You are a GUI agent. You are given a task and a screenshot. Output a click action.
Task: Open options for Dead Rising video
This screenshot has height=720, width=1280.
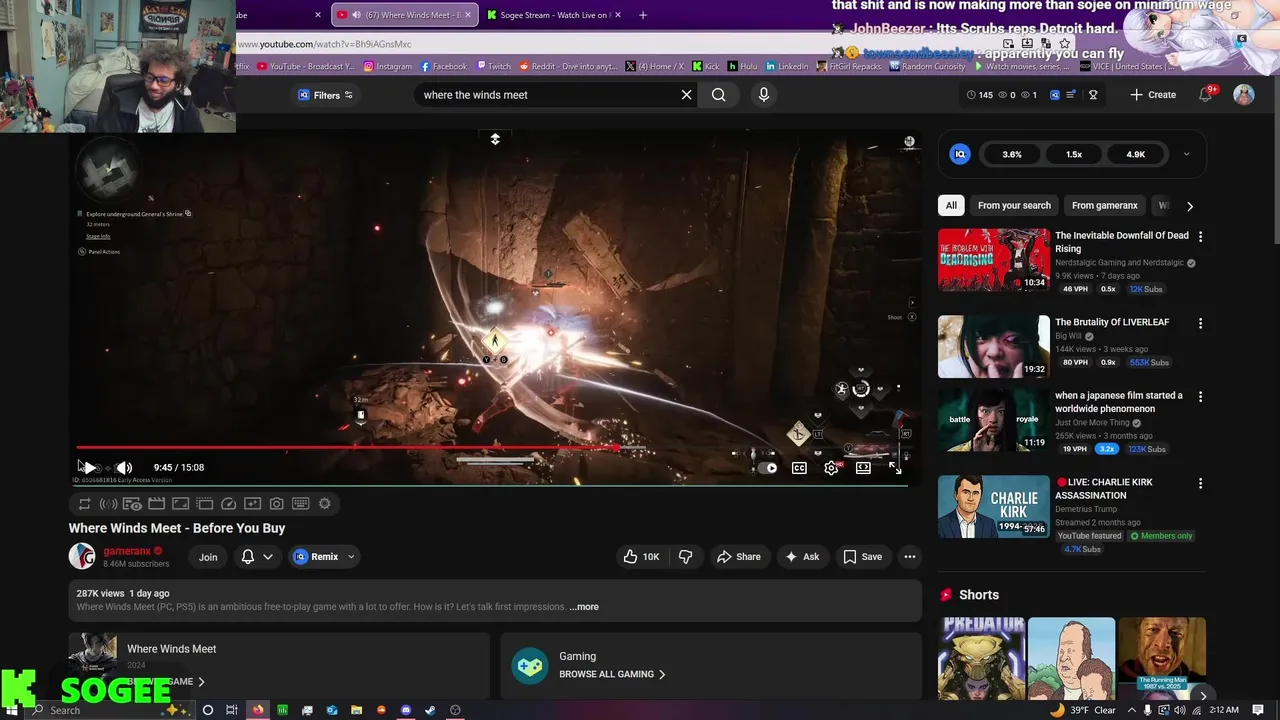[x=1200, y=237]
